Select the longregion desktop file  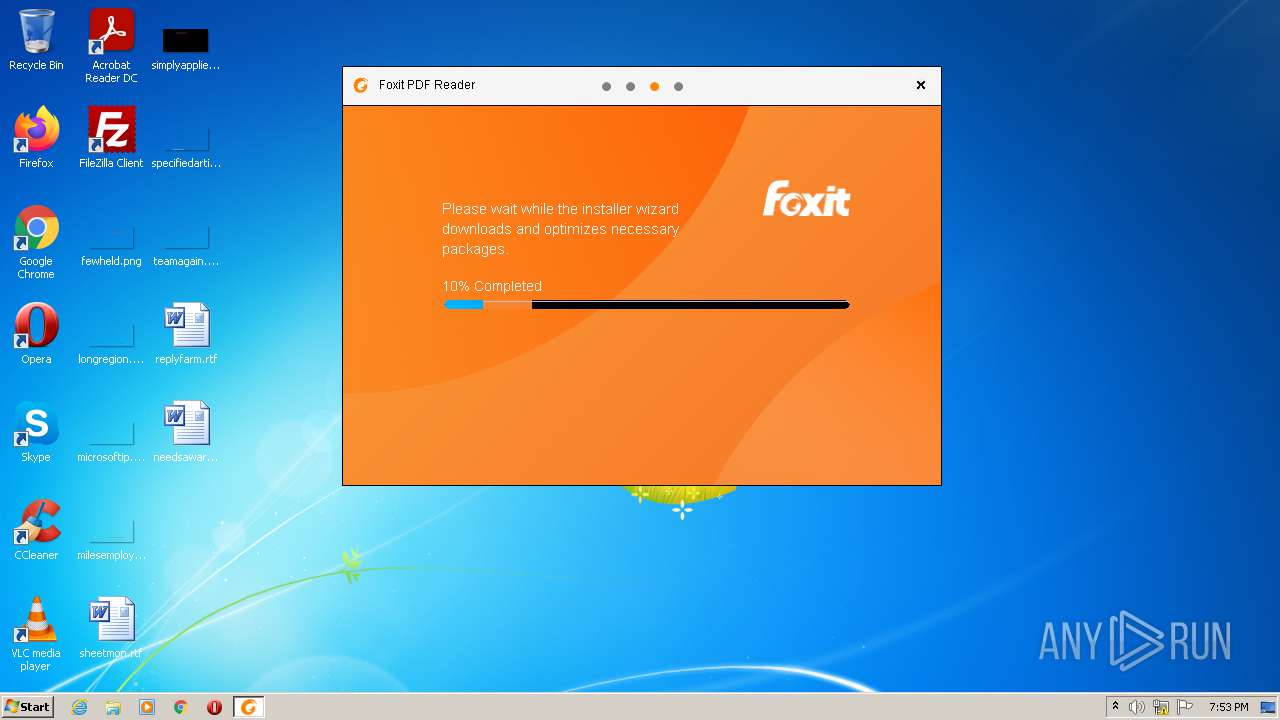[111, 343]
